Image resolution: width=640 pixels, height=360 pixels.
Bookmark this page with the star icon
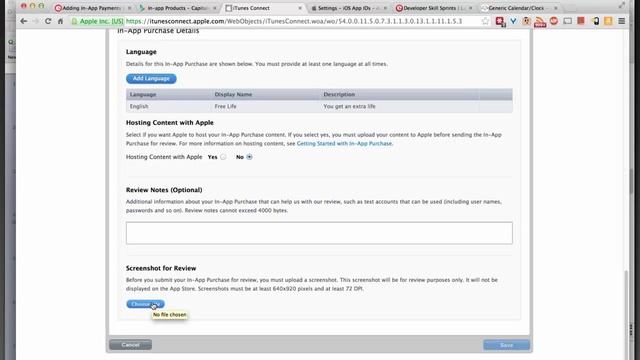click(x=485, y=21)
